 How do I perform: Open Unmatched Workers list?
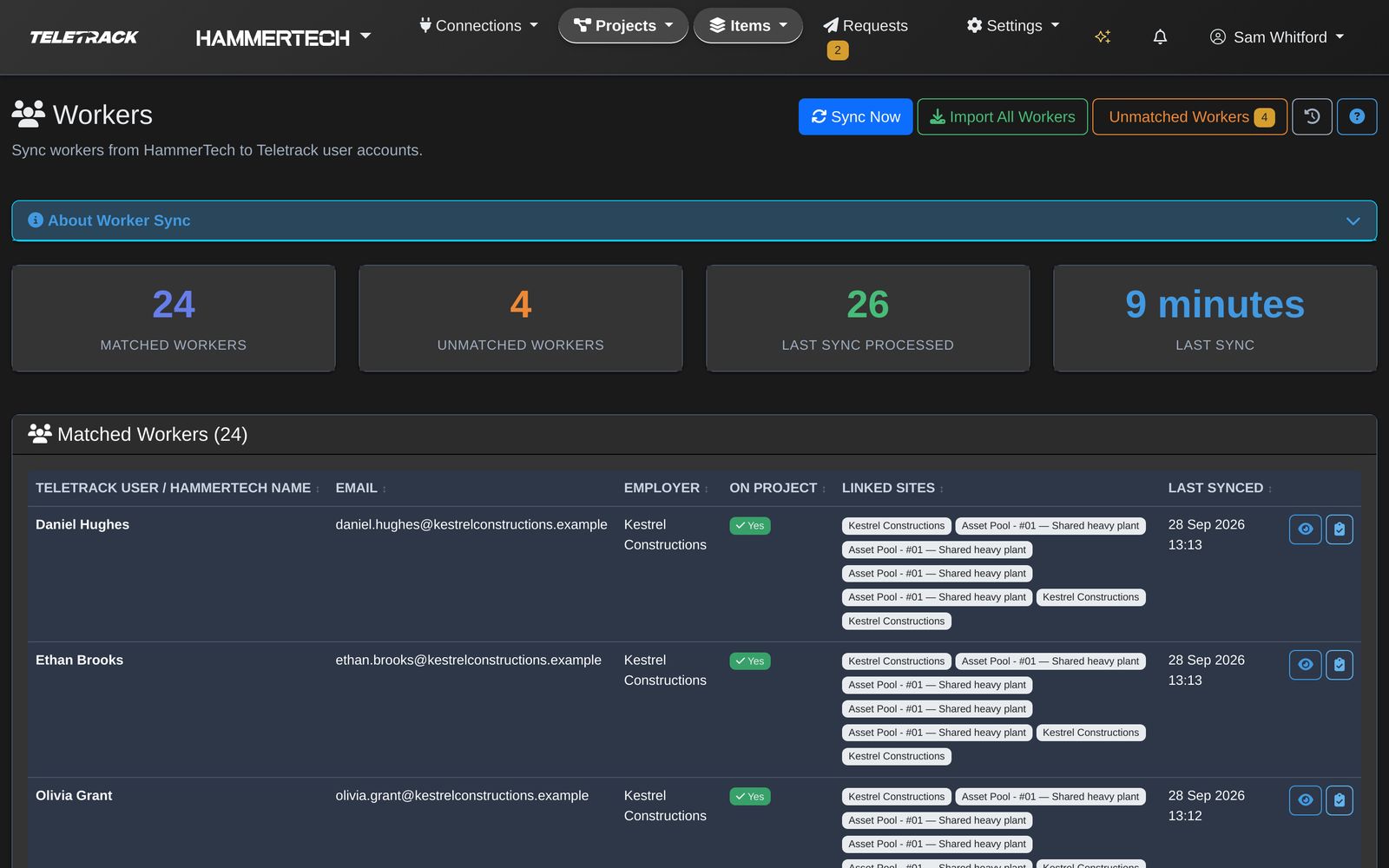[1189, 116]
